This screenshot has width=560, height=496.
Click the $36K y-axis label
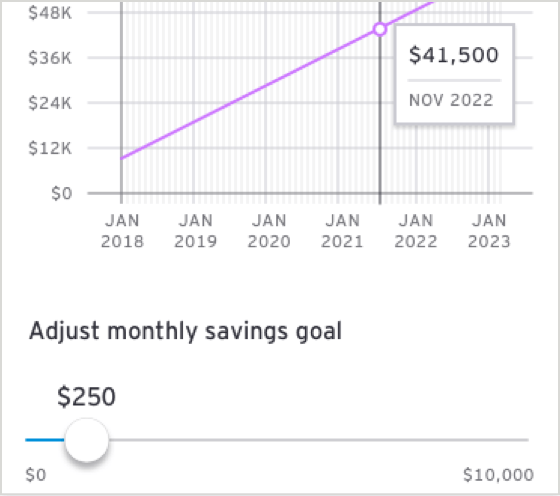point(50,58)
